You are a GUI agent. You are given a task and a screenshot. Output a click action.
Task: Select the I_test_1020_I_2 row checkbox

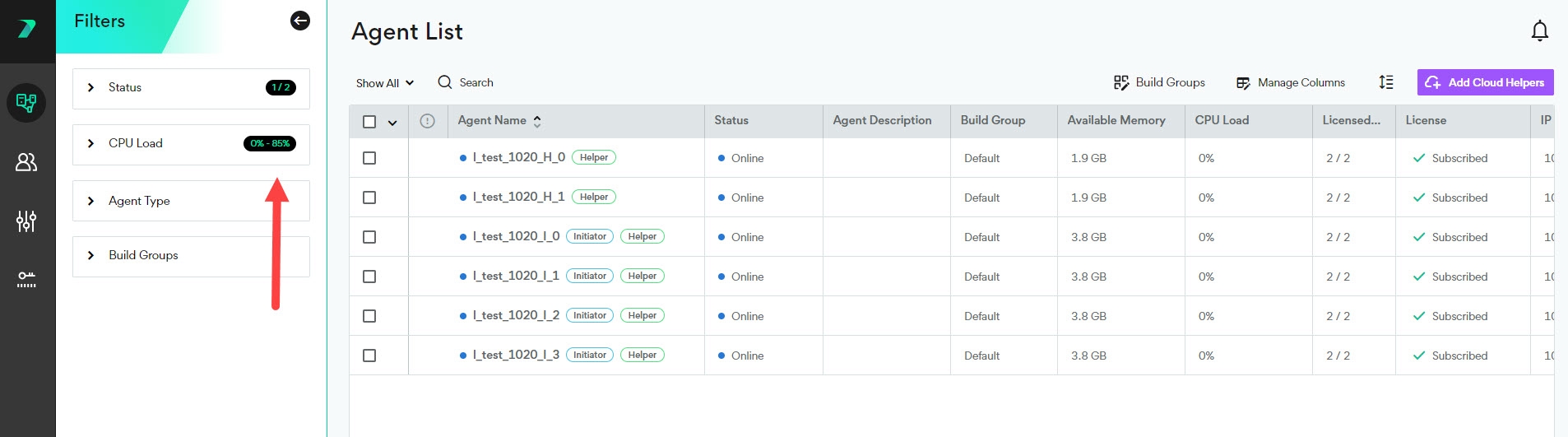[369, 316]
